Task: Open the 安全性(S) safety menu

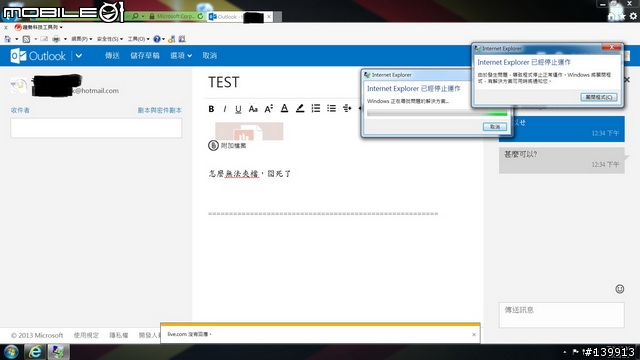Action: (110, 39)
